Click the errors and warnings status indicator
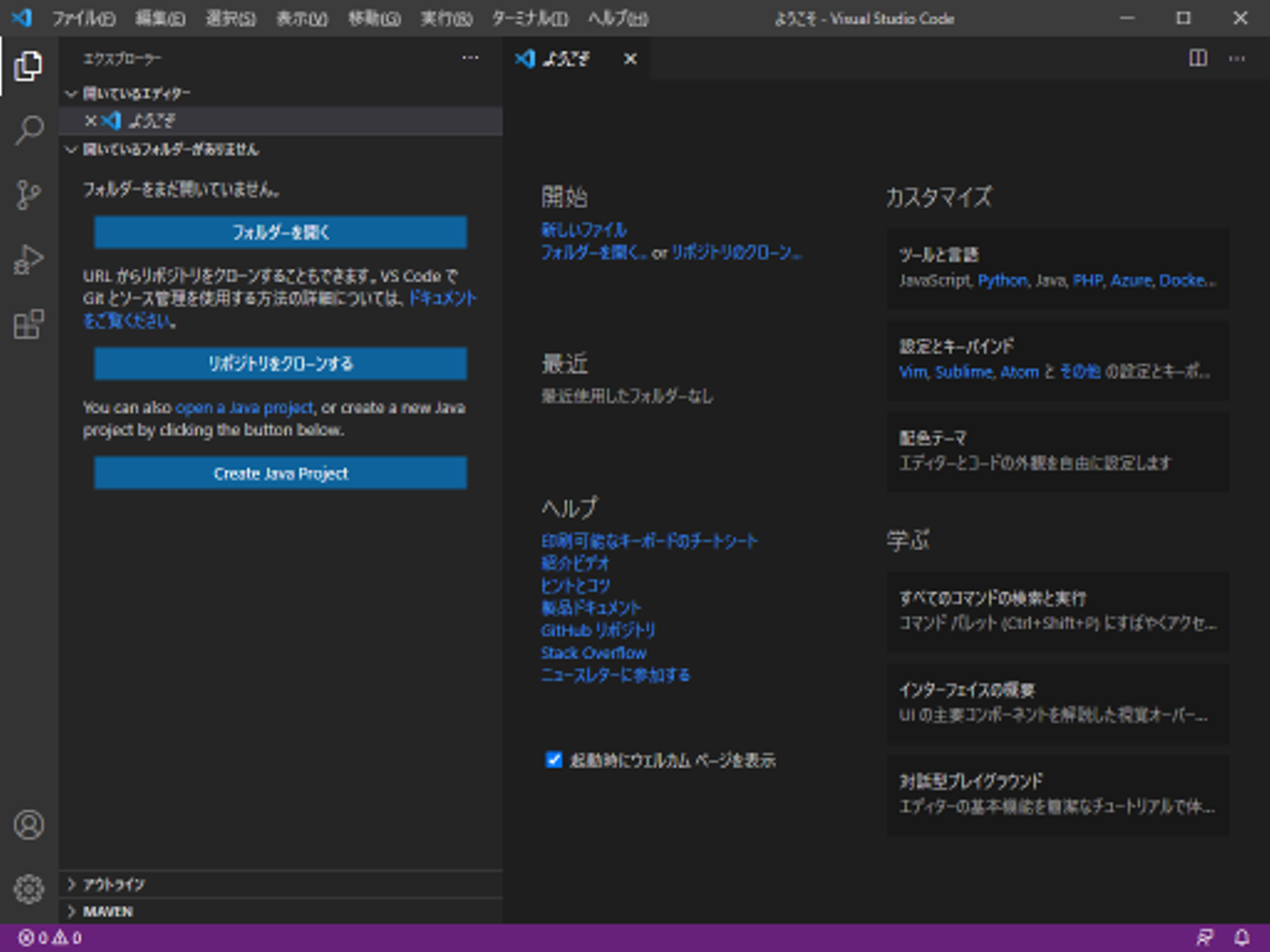Image resolution: width=1270 pixels, height=952 pixels. coord(50,938)
